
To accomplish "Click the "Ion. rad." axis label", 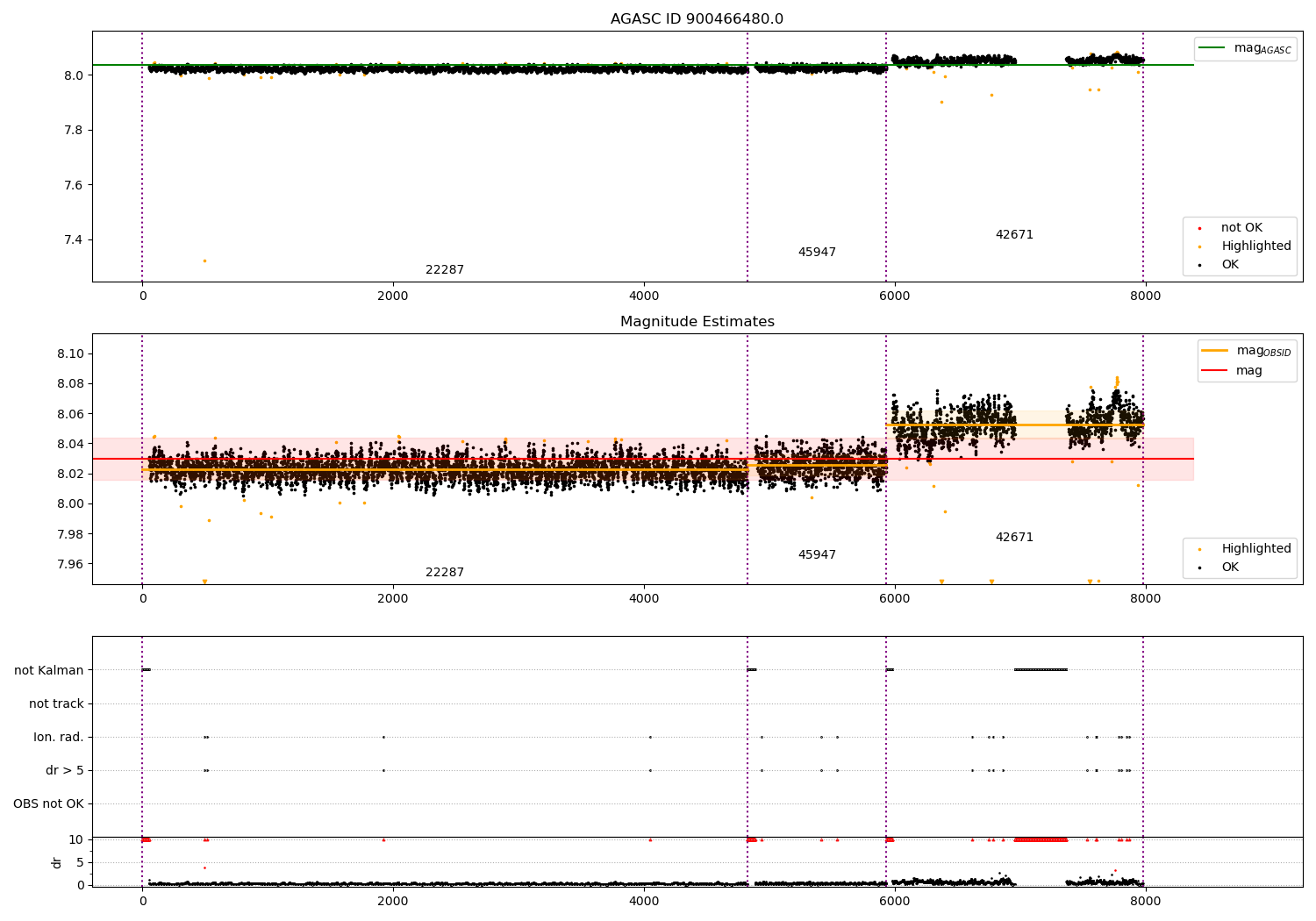I will pyautogui.click(x=59, y=737).
